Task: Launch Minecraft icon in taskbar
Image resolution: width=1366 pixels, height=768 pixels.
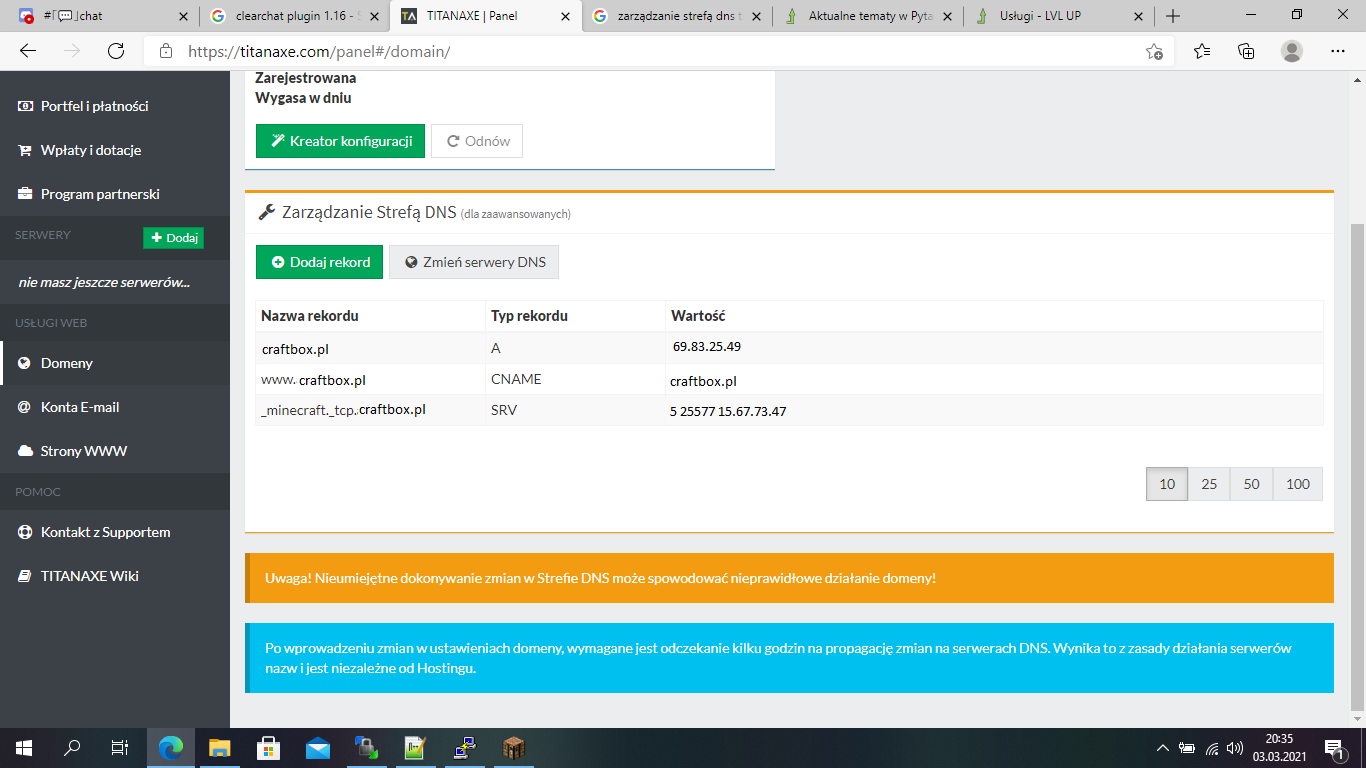Action: coord(513,747)
